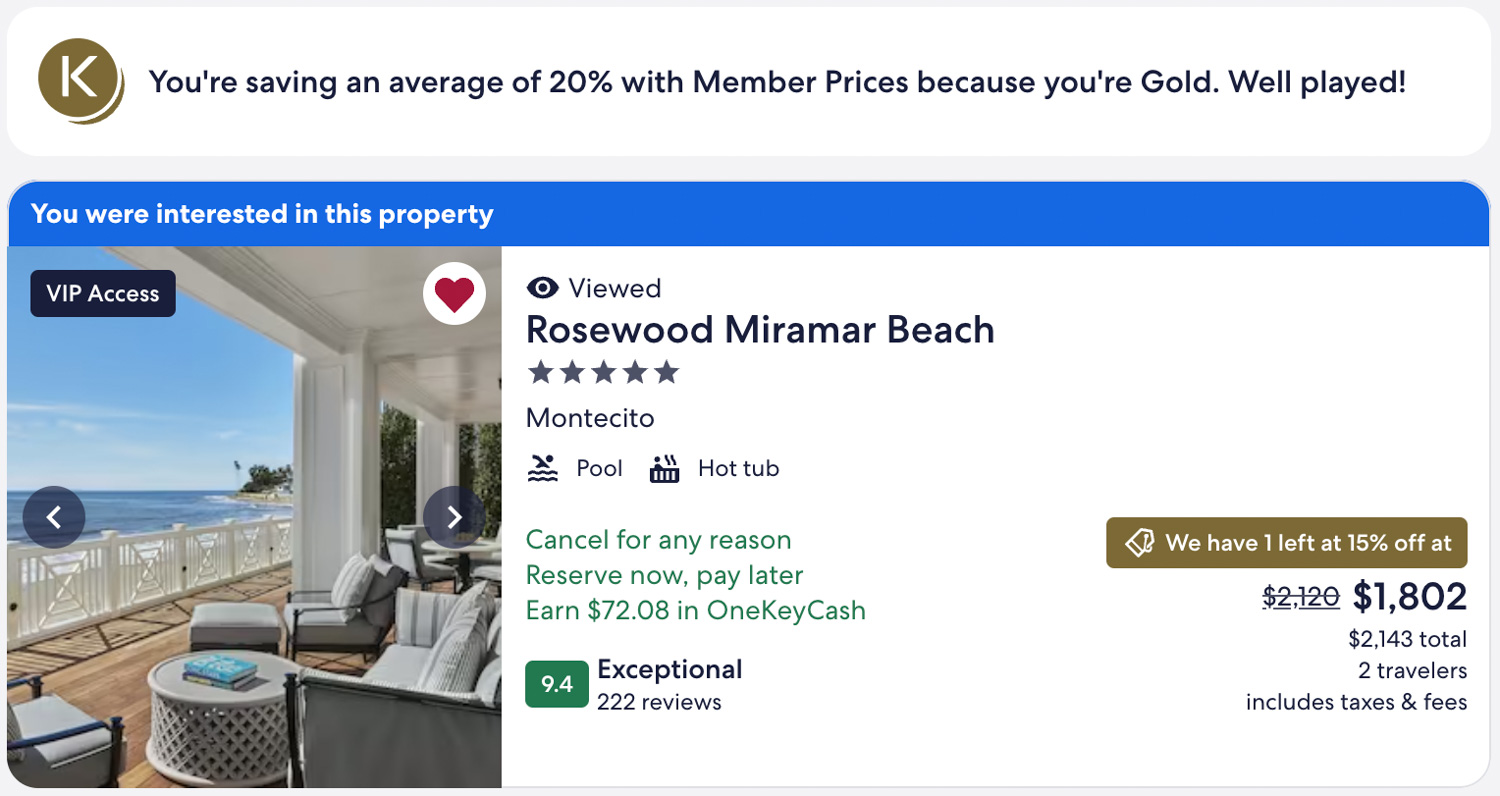Open the Rosewood Miramar Beach listing
This screenshot has width=1500, height=796.
click(760, 330)
